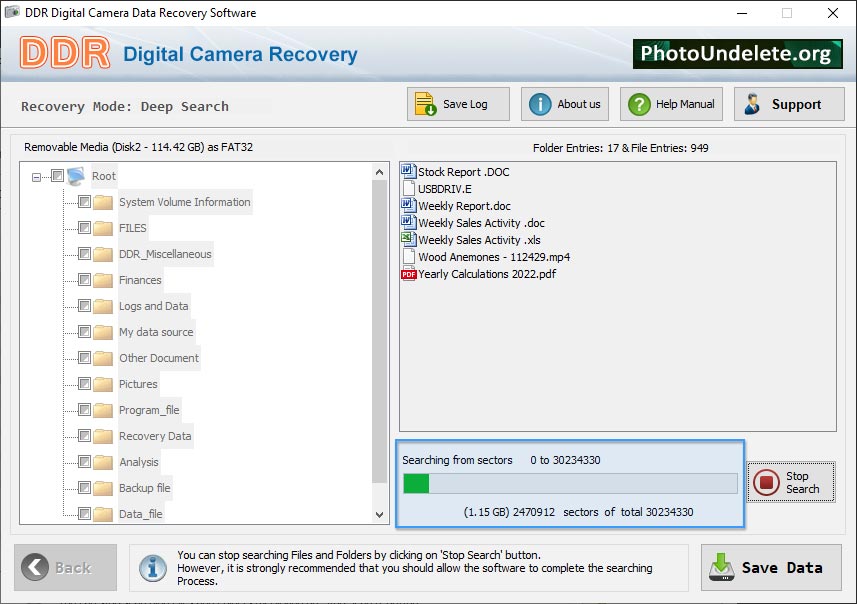The height and width of the screenshot is (604, 857).
Task: Select the My data source folder label
Action: point(156,332)
